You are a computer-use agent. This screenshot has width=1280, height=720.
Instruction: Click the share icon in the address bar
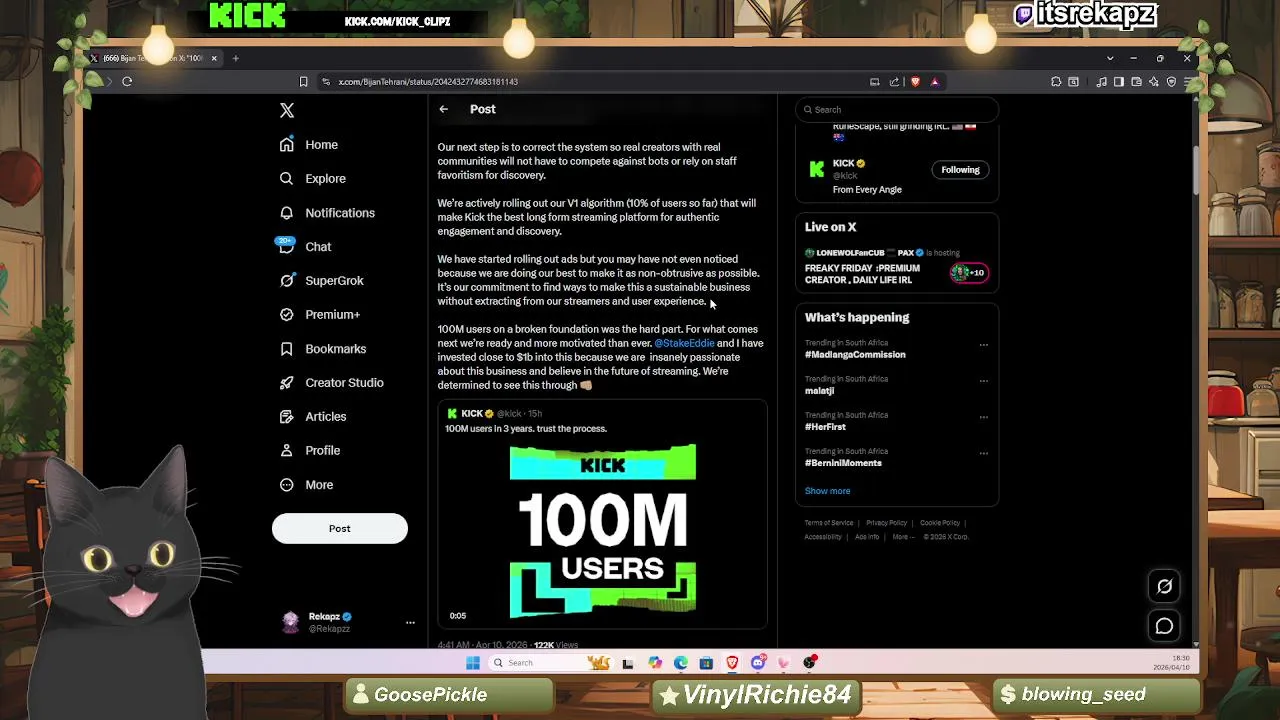(894, 82)
